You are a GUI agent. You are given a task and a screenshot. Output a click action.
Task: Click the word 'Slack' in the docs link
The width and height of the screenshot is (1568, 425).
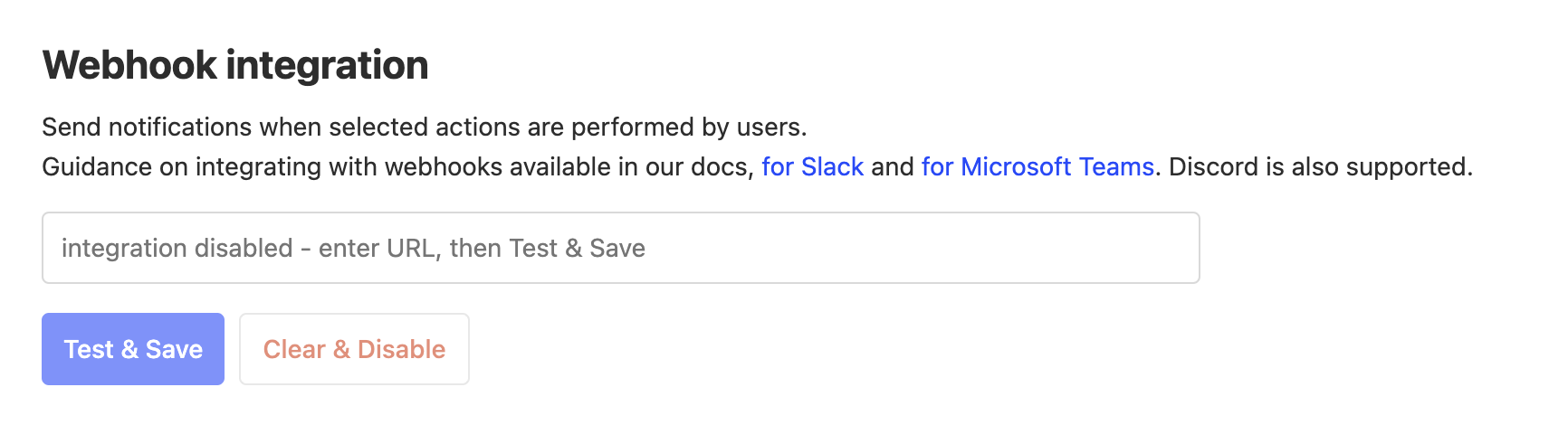click(x=833, y=167)
